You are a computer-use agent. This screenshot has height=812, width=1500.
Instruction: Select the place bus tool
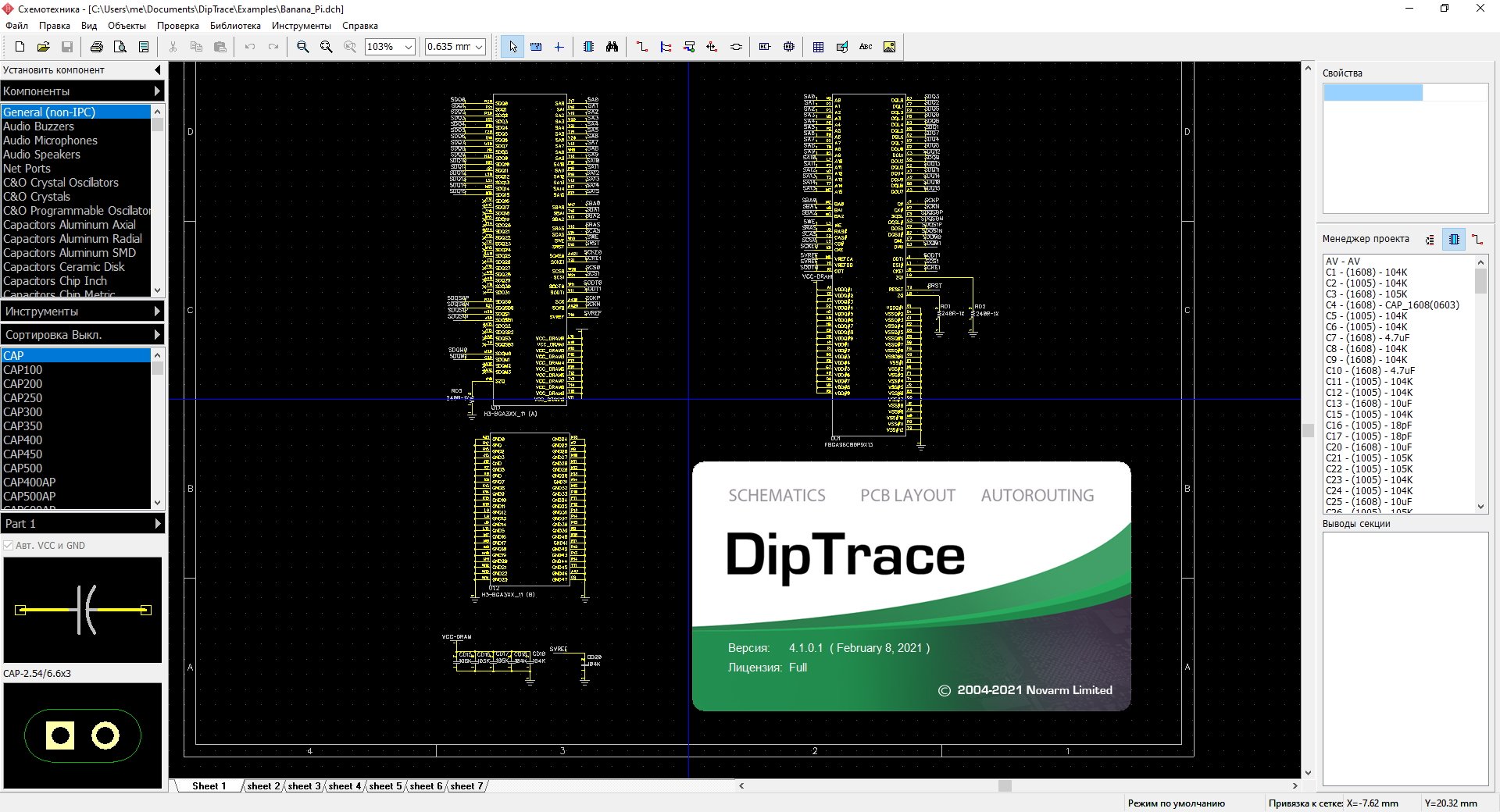coord(666,47)
